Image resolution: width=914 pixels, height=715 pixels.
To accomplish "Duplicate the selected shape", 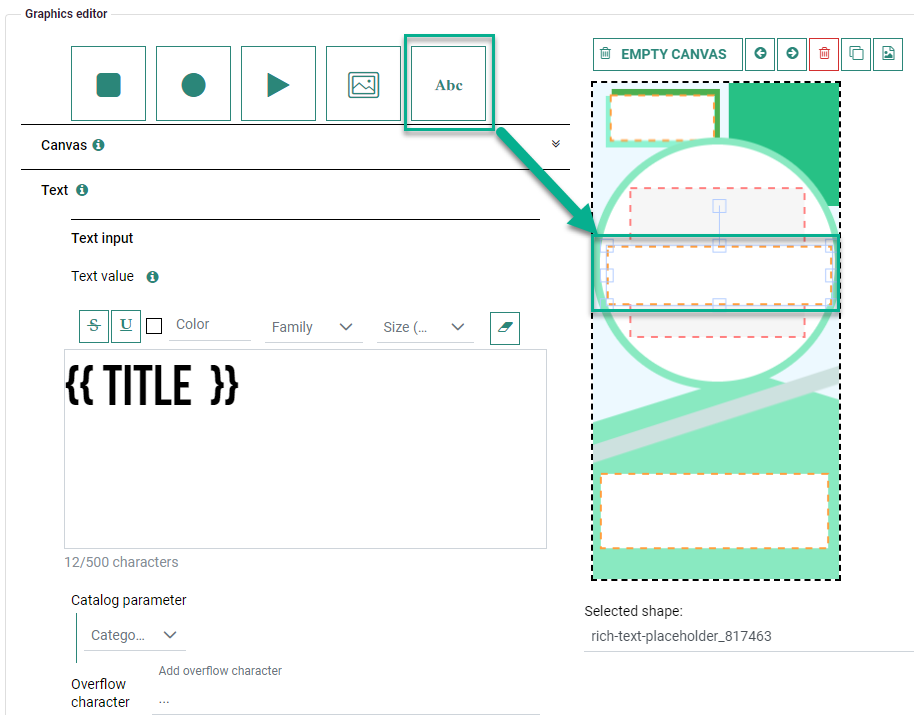I will [856, 54].
